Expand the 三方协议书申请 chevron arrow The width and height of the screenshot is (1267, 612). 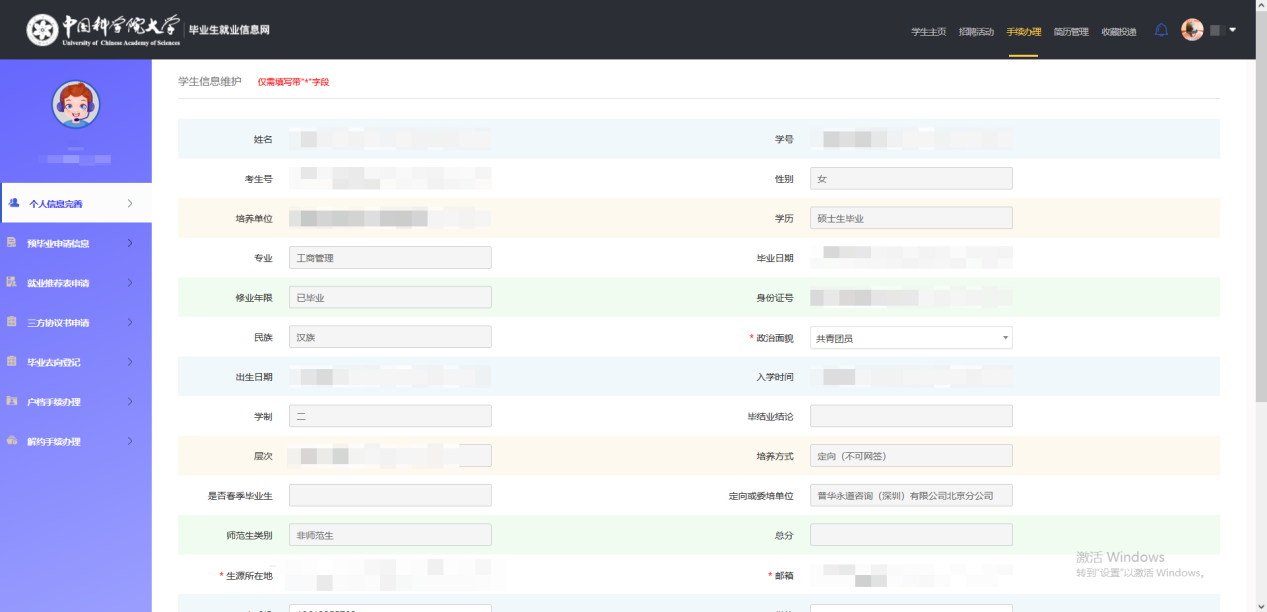click(130, 322)
